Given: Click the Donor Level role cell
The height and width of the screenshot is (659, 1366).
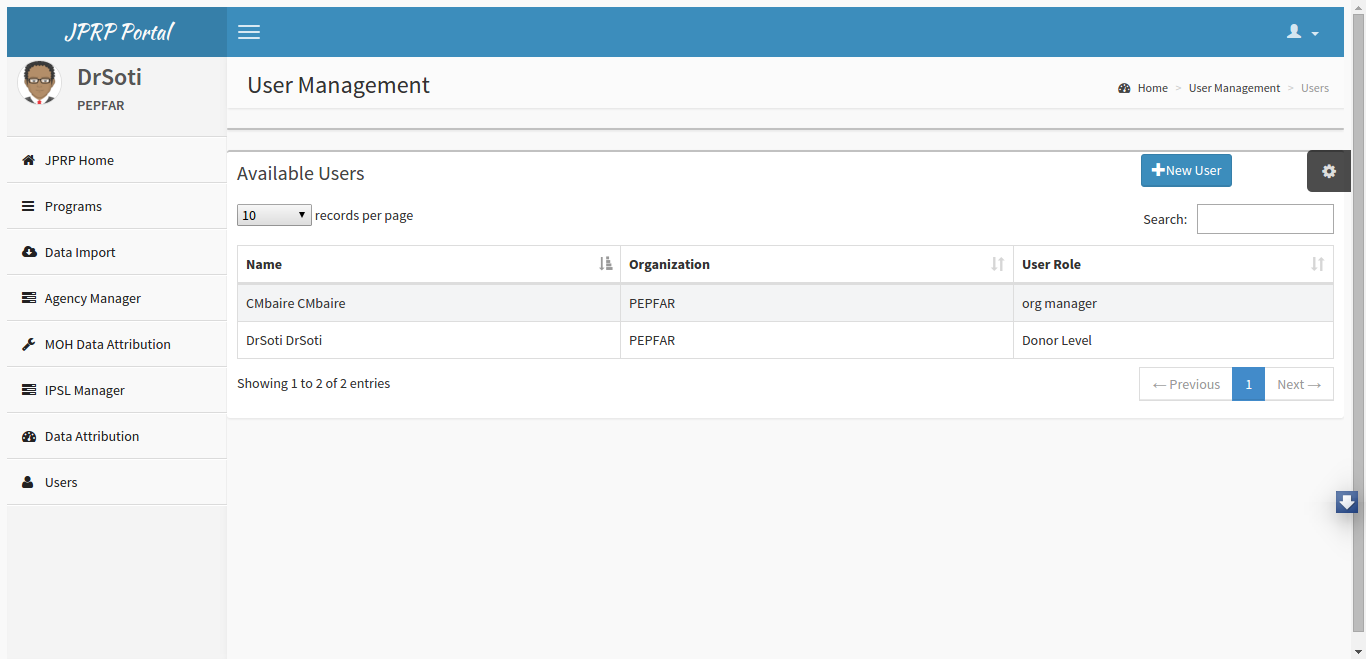Looking at the screenshot, I should (1173, 340).
